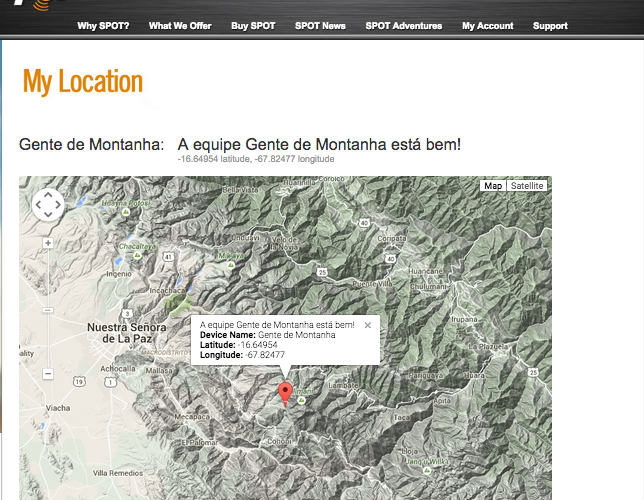Image resolution: width=644 pixels, height=500 pixels.
Task: Zoom out with the minus button
Action: click(48, 373)
